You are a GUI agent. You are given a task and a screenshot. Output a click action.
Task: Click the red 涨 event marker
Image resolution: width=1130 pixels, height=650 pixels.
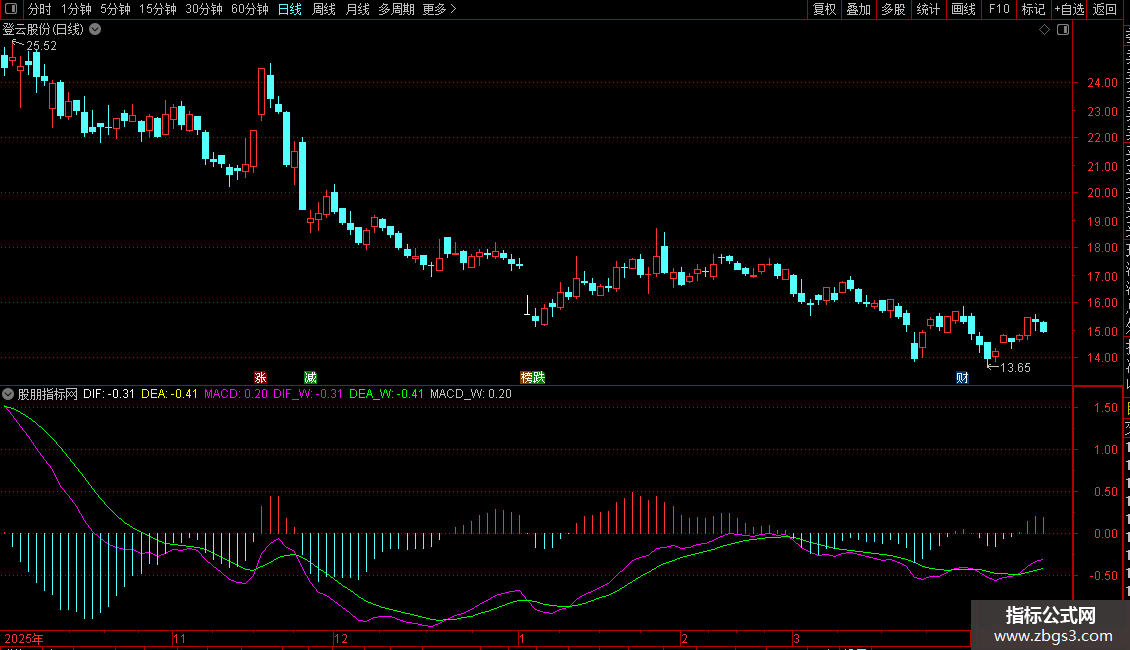click(x=260, y=378)
